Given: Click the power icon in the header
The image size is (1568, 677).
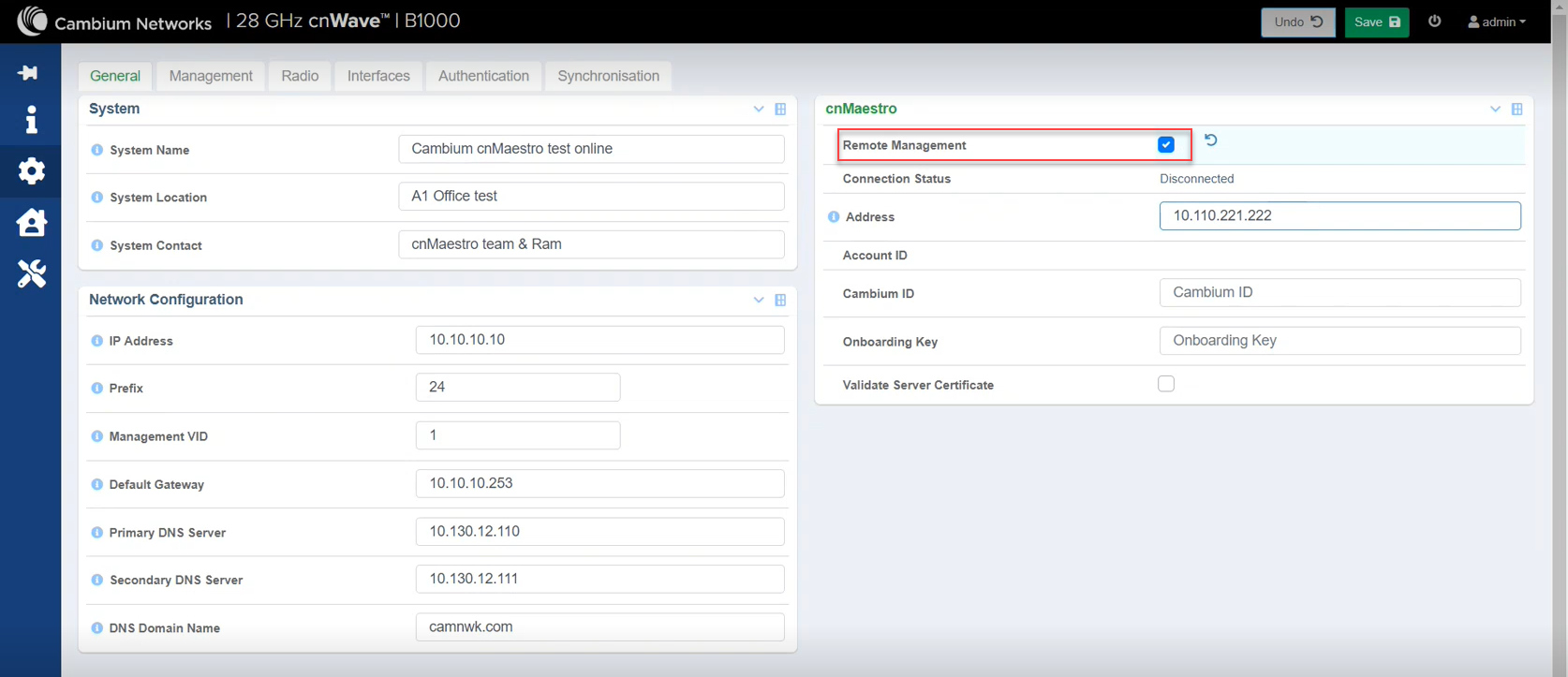Looking at the screenshot, I should pyautogui.click(x=1434, y=21).
